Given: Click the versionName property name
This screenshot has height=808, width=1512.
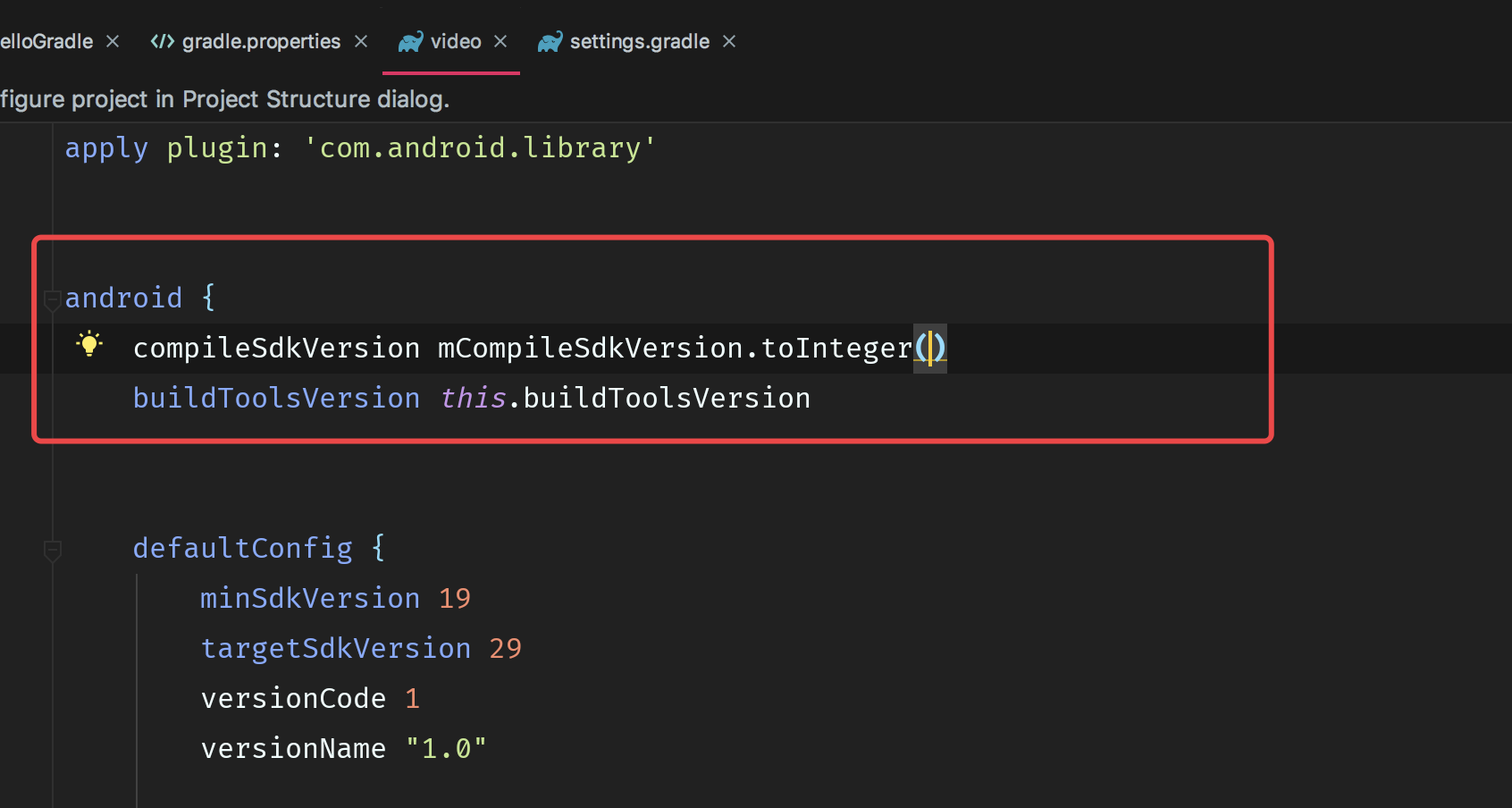Looking at the screenshot, I should click(x=293, y=748).
